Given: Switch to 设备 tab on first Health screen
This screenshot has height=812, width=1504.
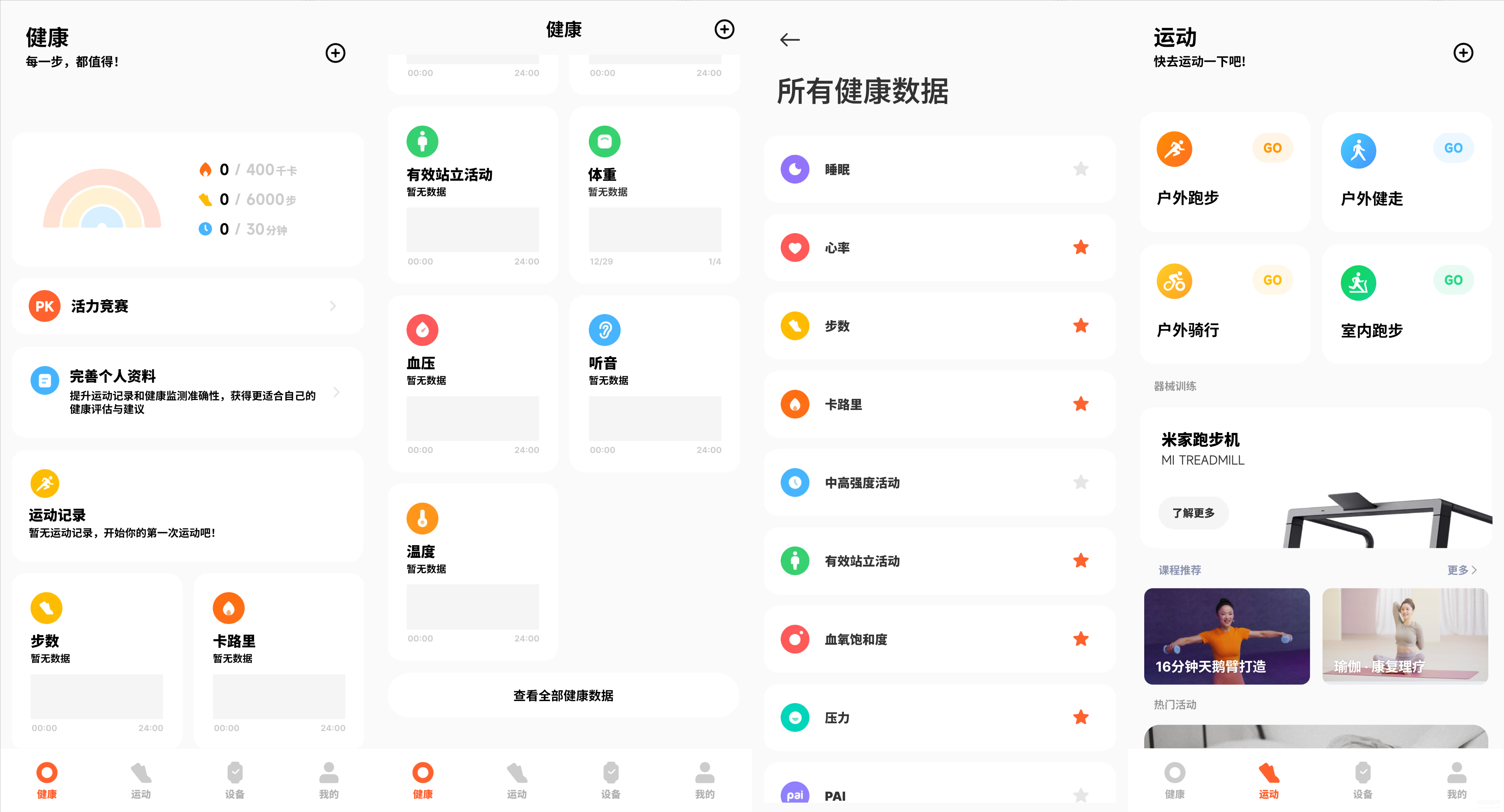Looking at the screenshot, I should click(x=235, y=781).
